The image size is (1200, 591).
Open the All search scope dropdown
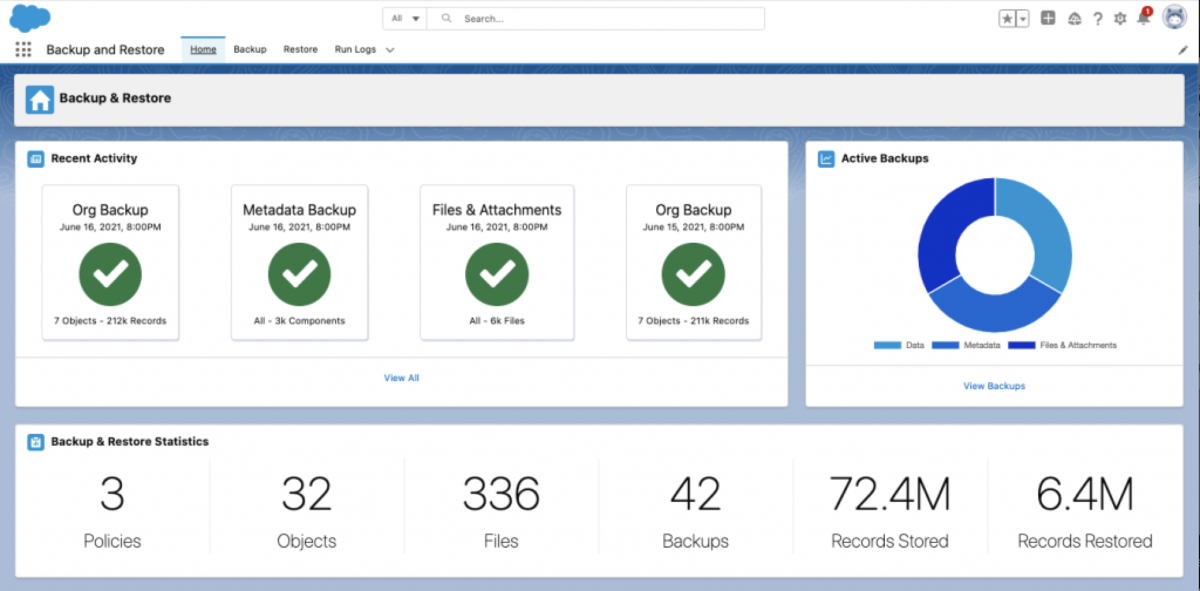(403, 17)
